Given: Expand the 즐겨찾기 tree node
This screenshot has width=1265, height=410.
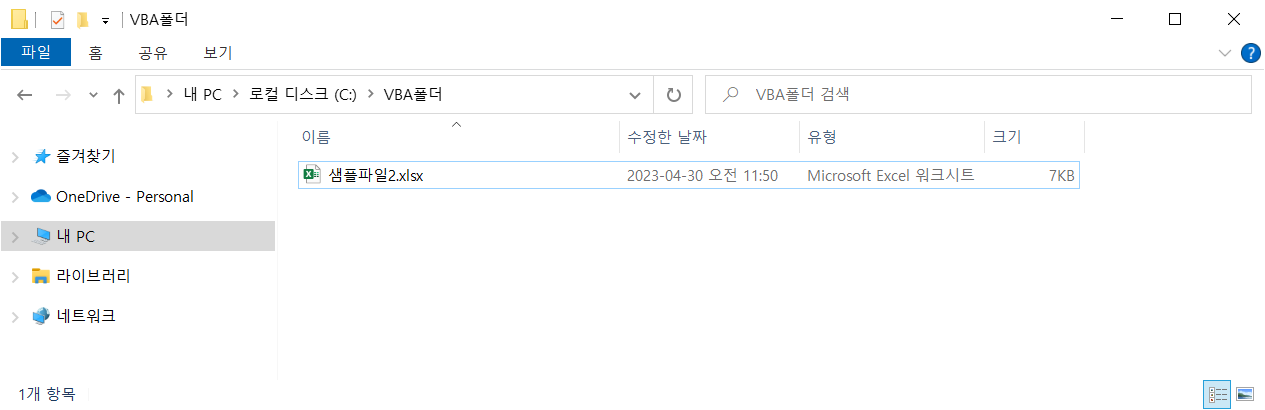Looking at the screenshot, I should 14,157.
